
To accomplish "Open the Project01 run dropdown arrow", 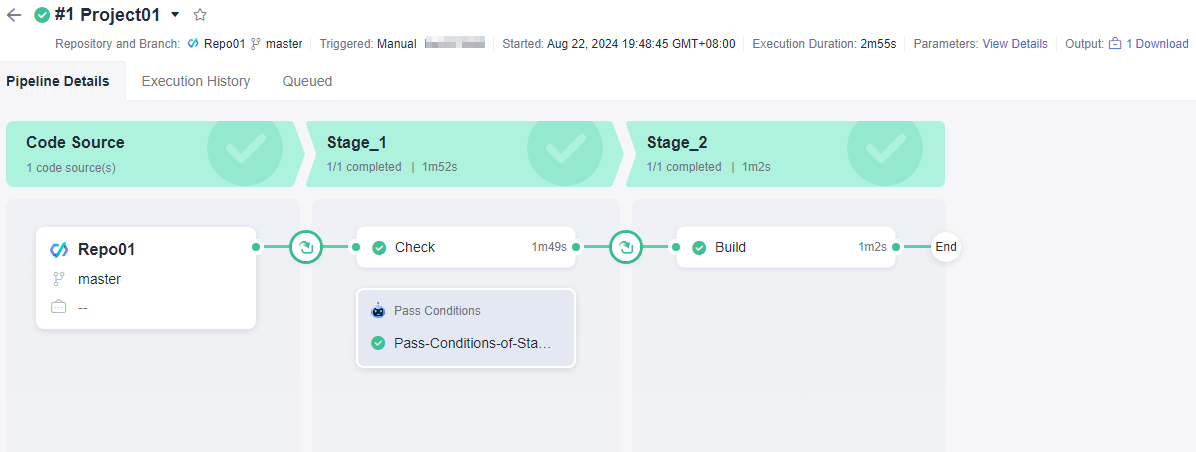I will point(175,14).
